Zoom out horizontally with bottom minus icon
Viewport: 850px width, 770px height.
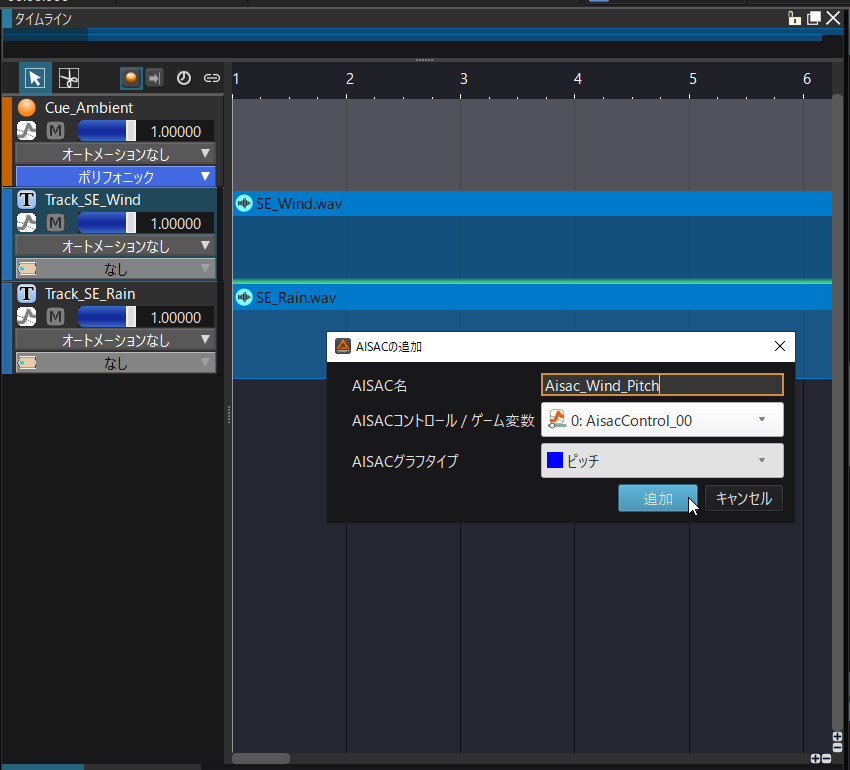(x=826, y=759)
